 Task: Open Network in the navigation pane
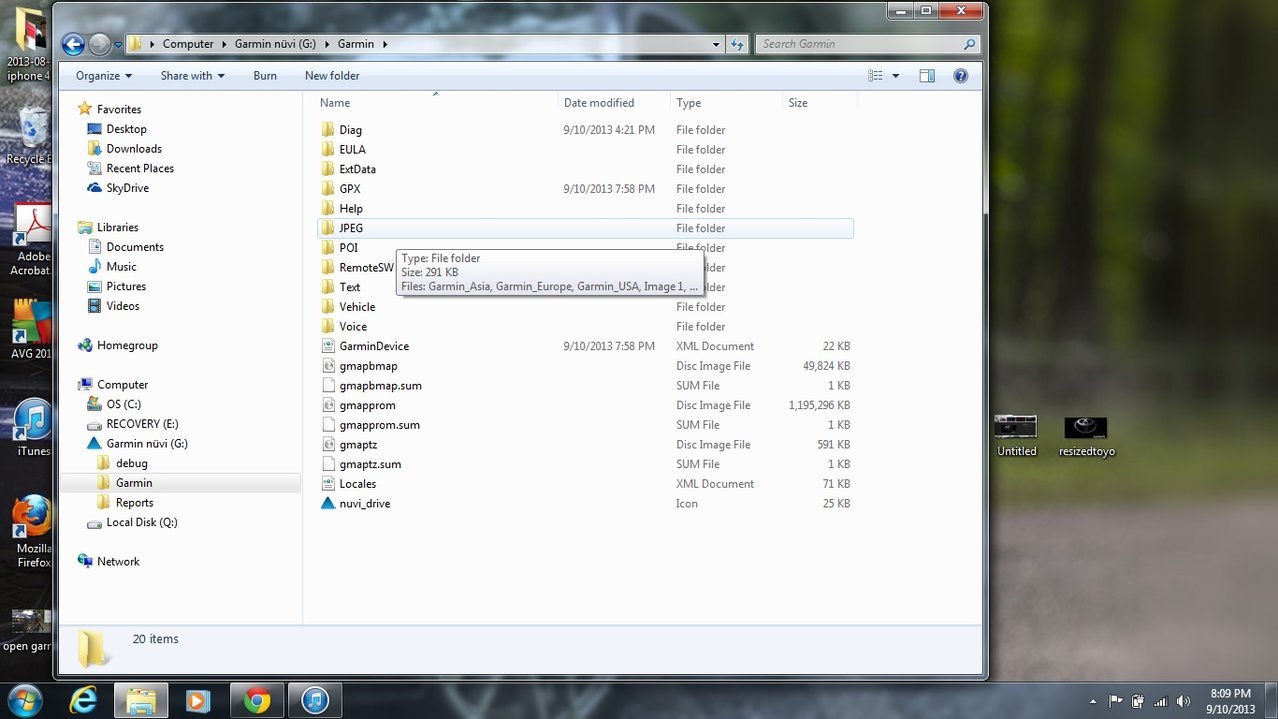pyautogui.click(x=118, y=562)
